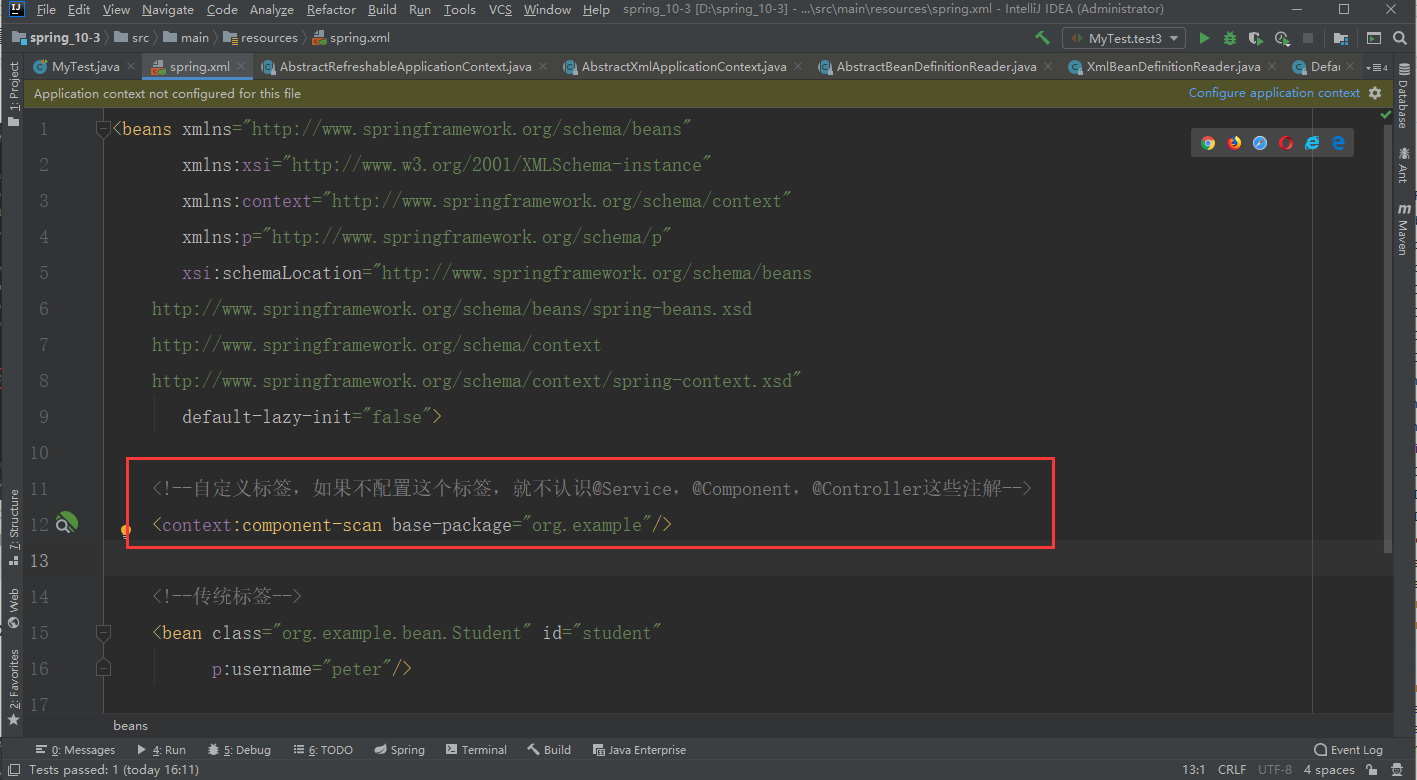Switch to AbstractRefreshableApplicationContext.java tab
This screenshot has height=780, width=1417.
405,67
